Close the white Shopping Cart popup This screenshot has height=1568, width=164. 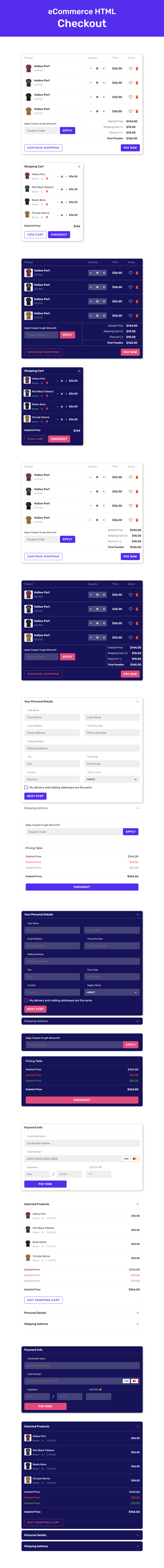(79, 166)
